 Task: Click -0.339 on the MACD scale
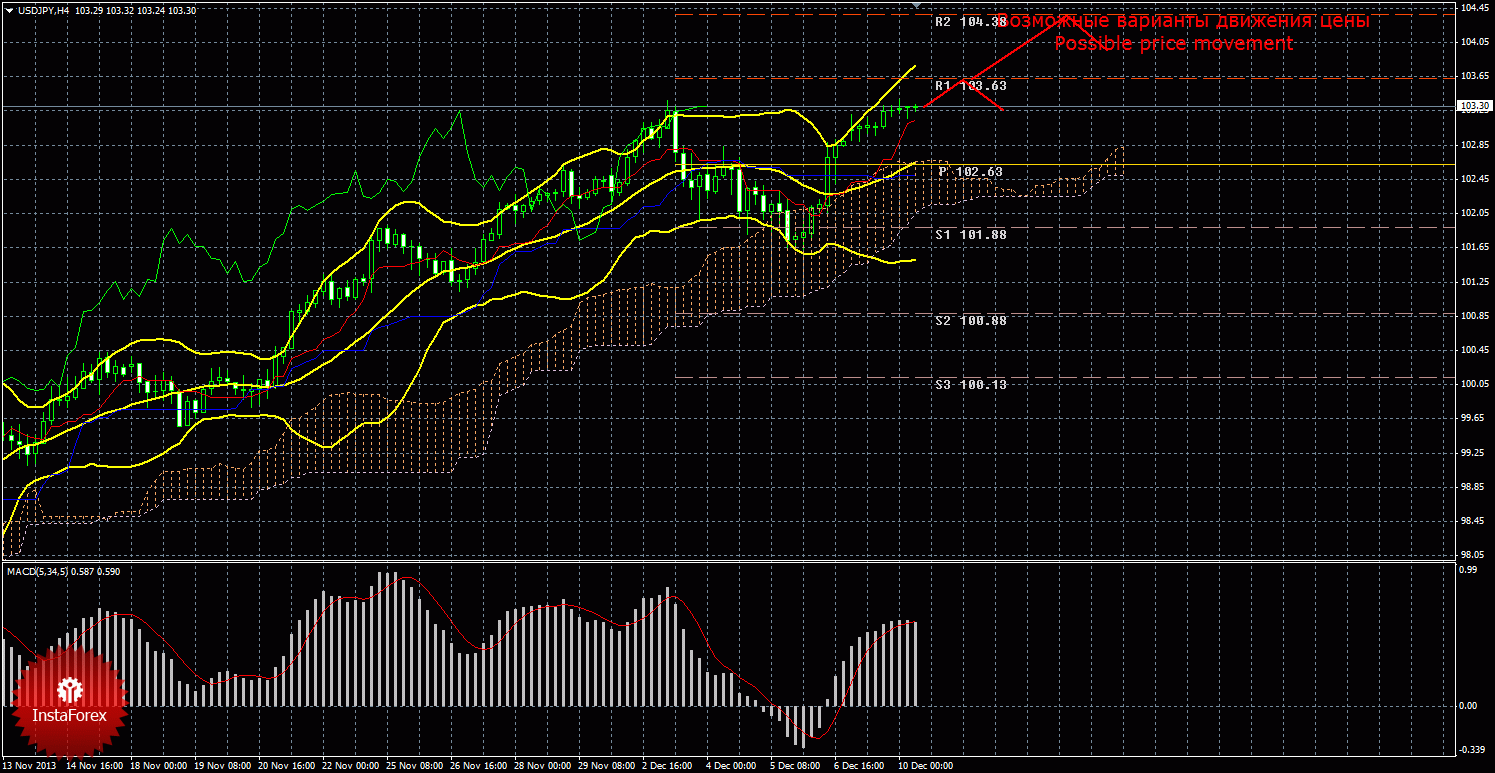[x=1473, y=749]
